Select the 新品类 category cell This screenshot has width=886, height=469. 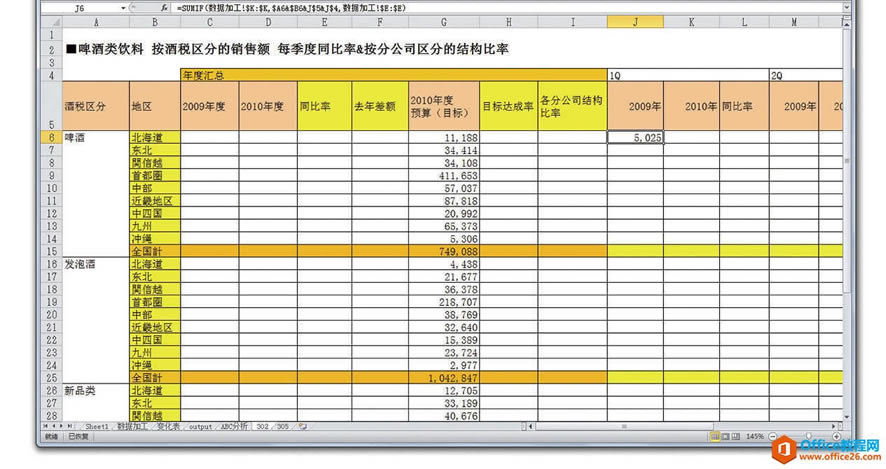point(96,390)
